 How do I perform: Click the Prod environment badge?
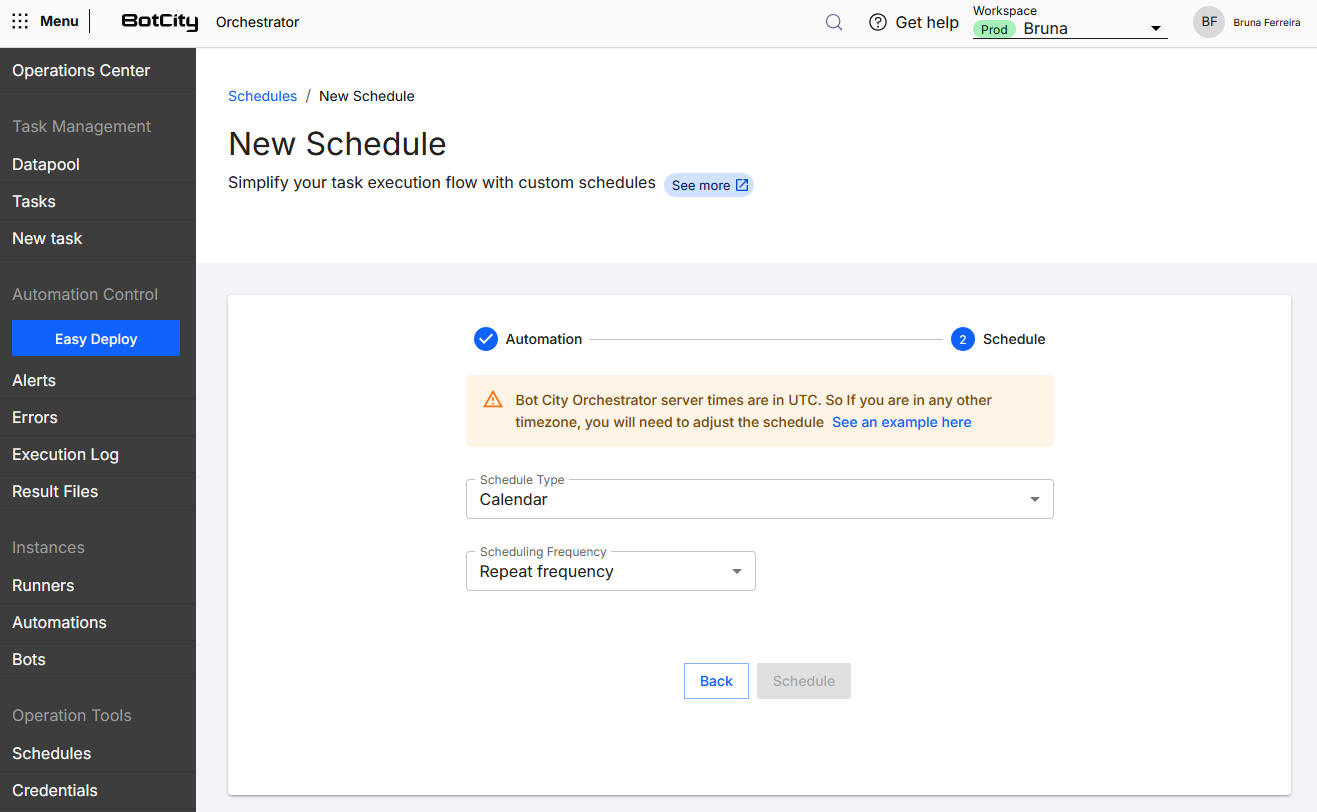994,29
